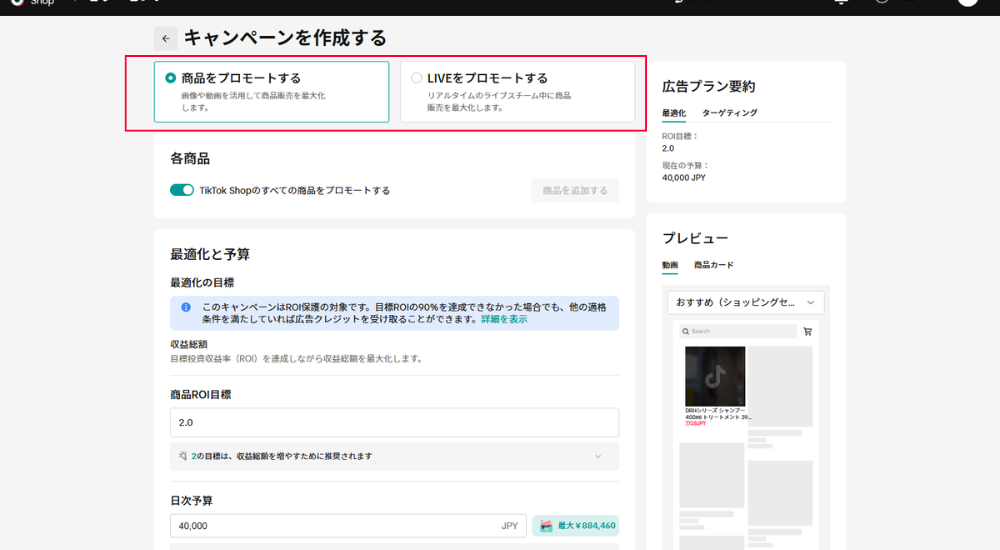Toggle TikTok Shop all products promotion switch
1000x550 pixels.
tap(182, 190)
